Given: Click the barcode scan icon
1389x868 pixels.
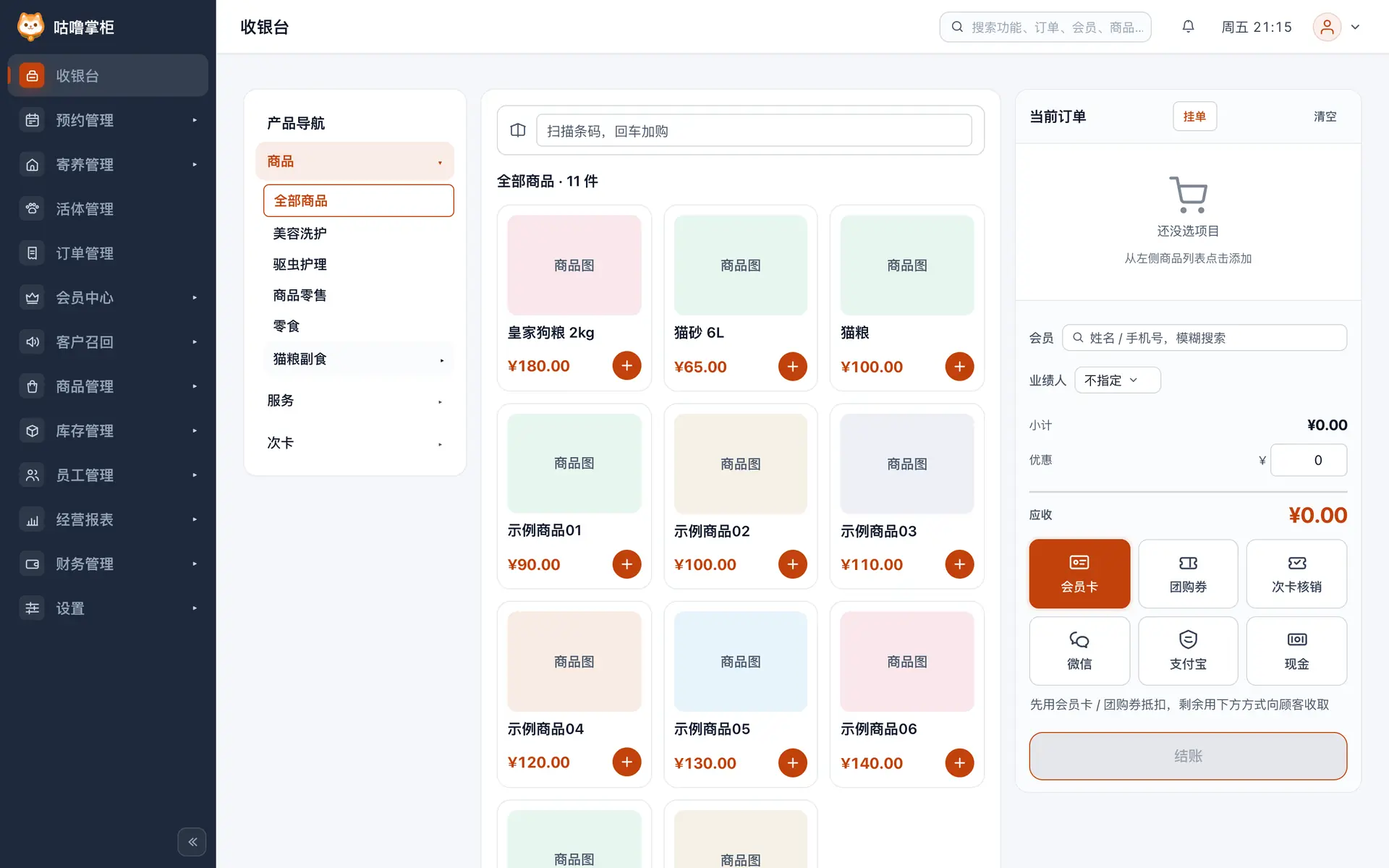Looking at the screenshot, I should tap(518, 130).
